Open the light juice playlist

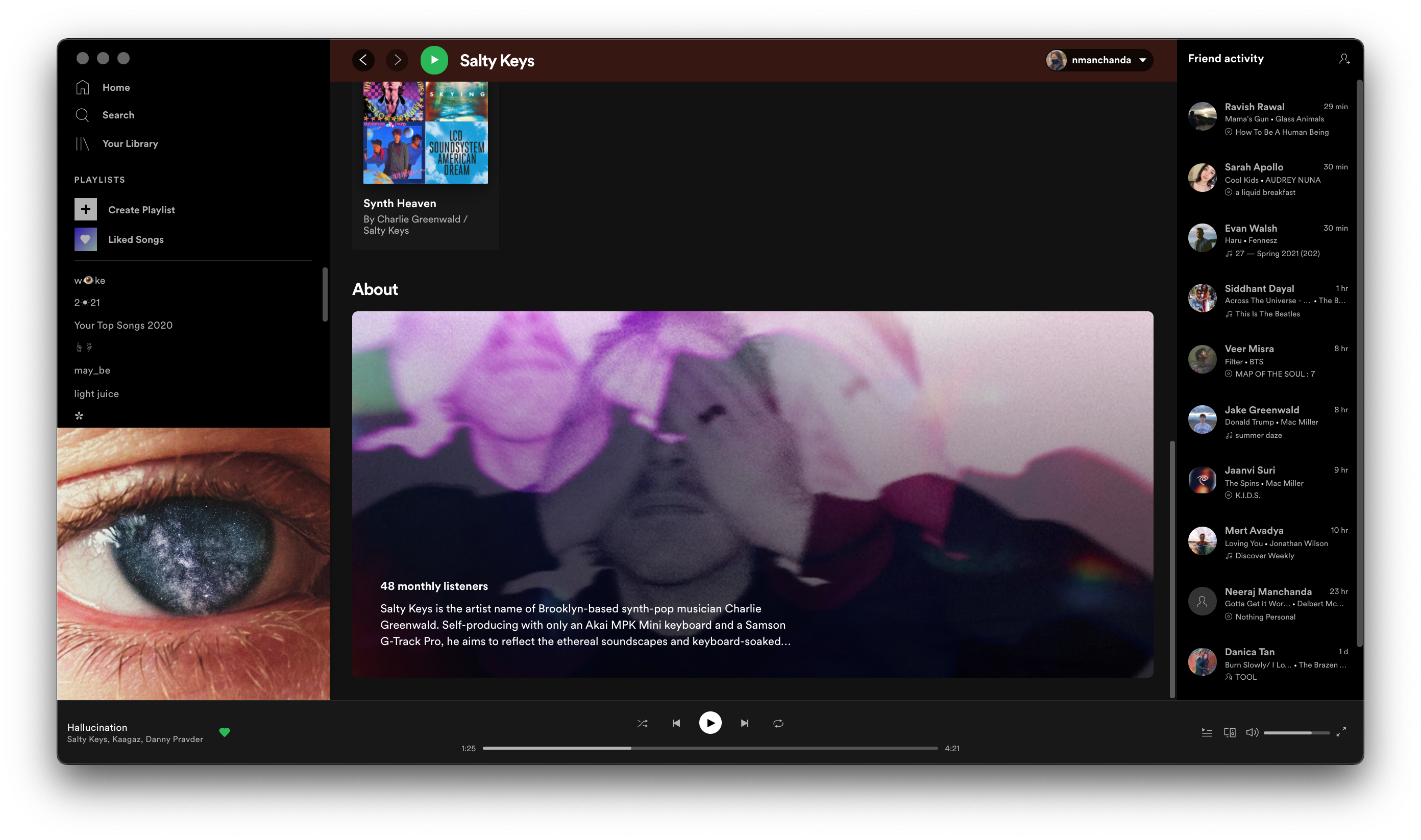pyautogui.click(x=96, y=393)
